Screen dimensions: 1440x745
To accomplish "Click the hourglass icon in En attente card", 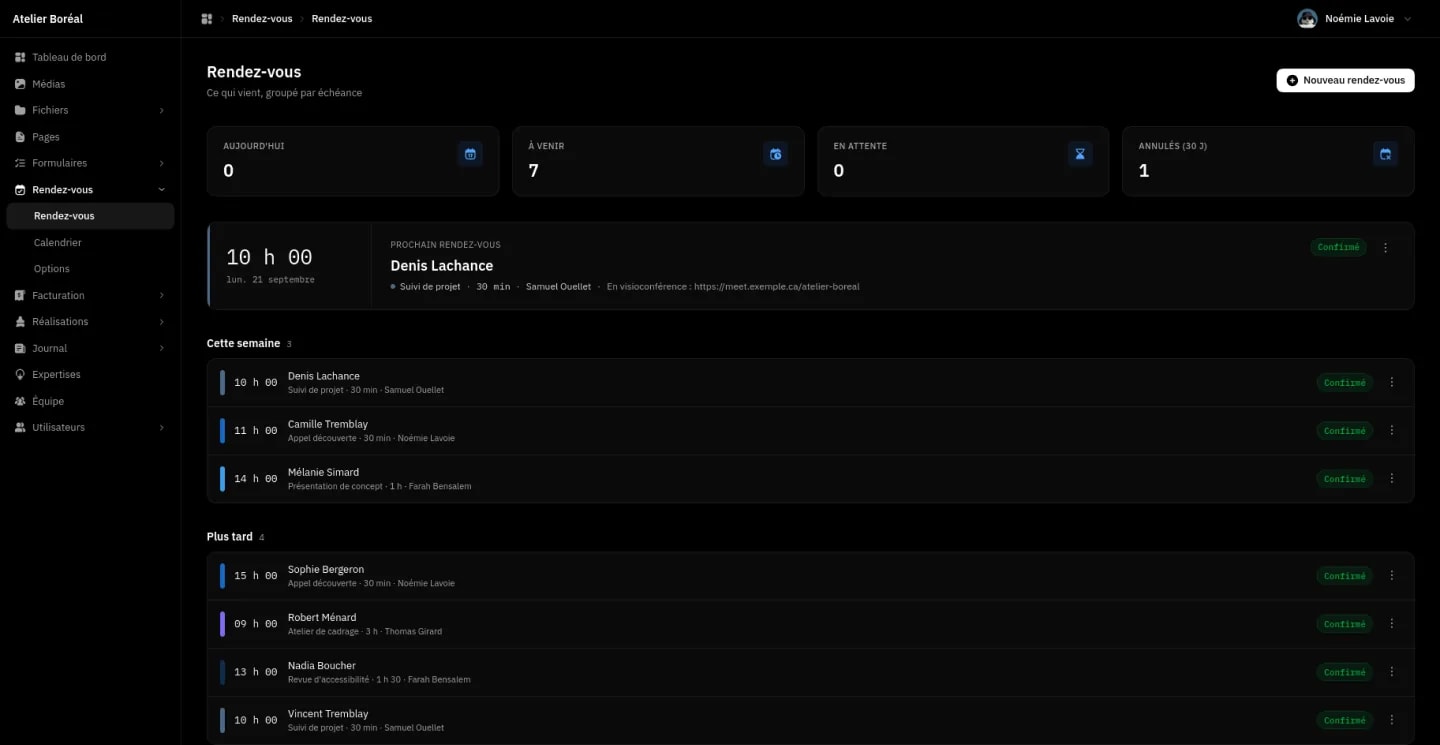I will point(1080,154).
